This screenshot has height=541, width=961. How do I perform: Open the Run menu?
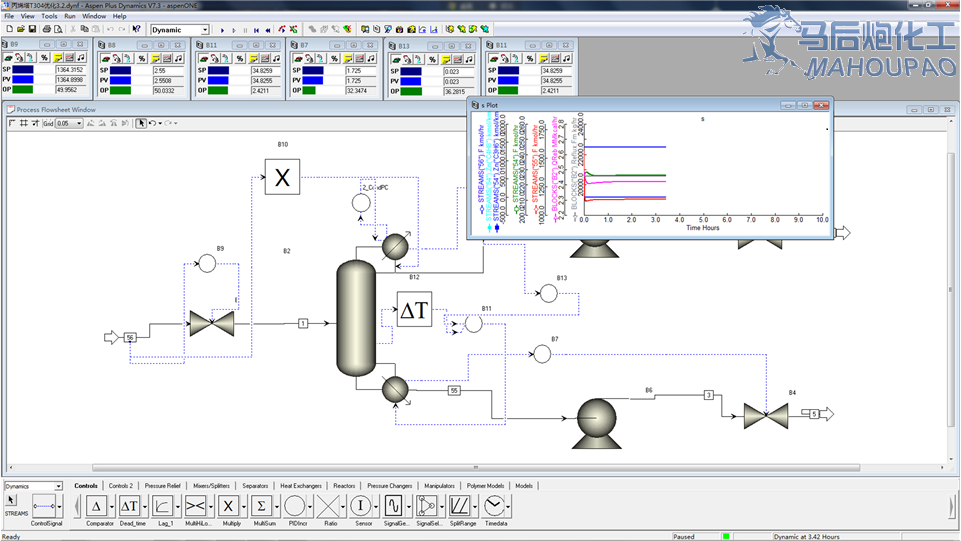pos(70,16)
